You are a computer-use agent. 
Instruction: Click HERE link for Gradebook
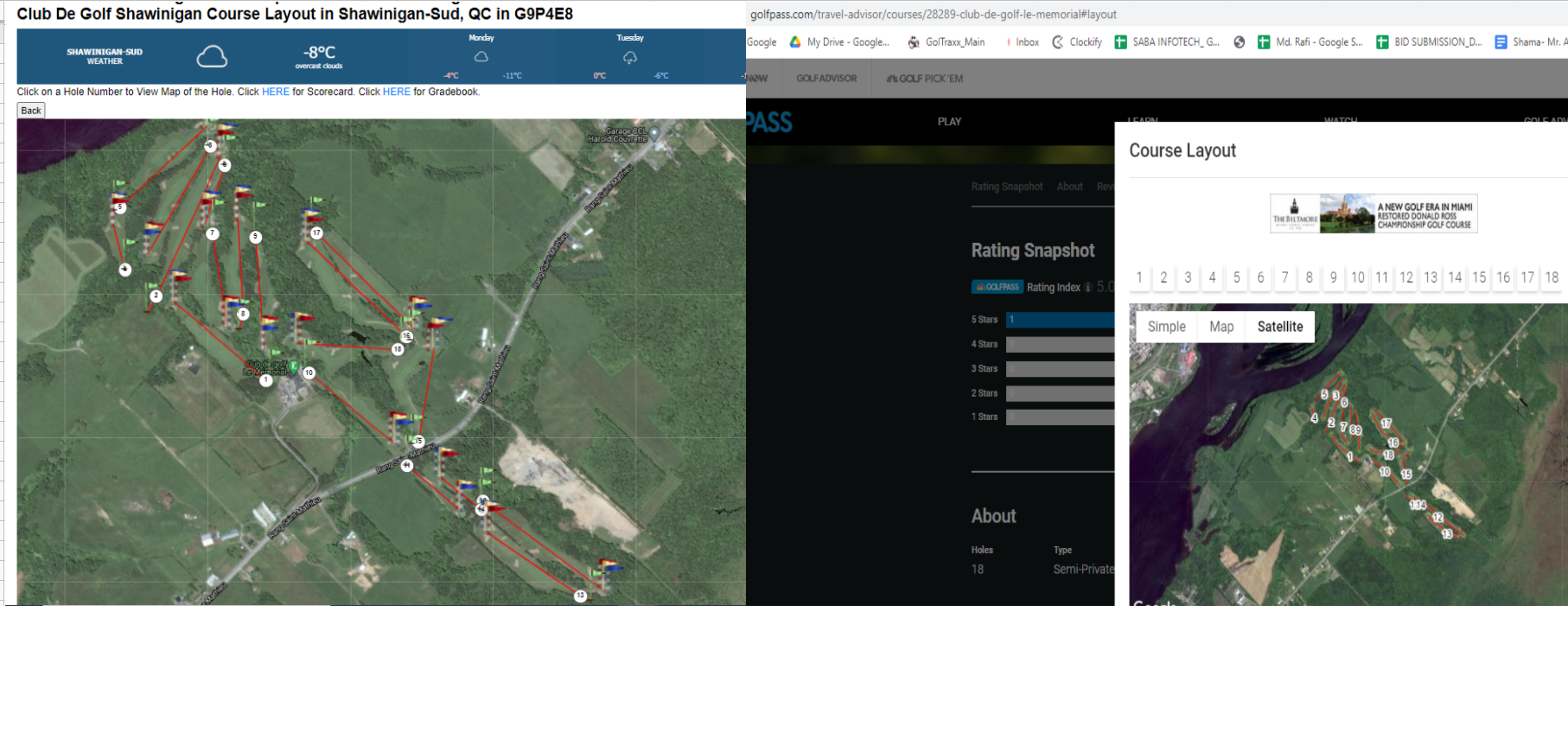[397, 92]
